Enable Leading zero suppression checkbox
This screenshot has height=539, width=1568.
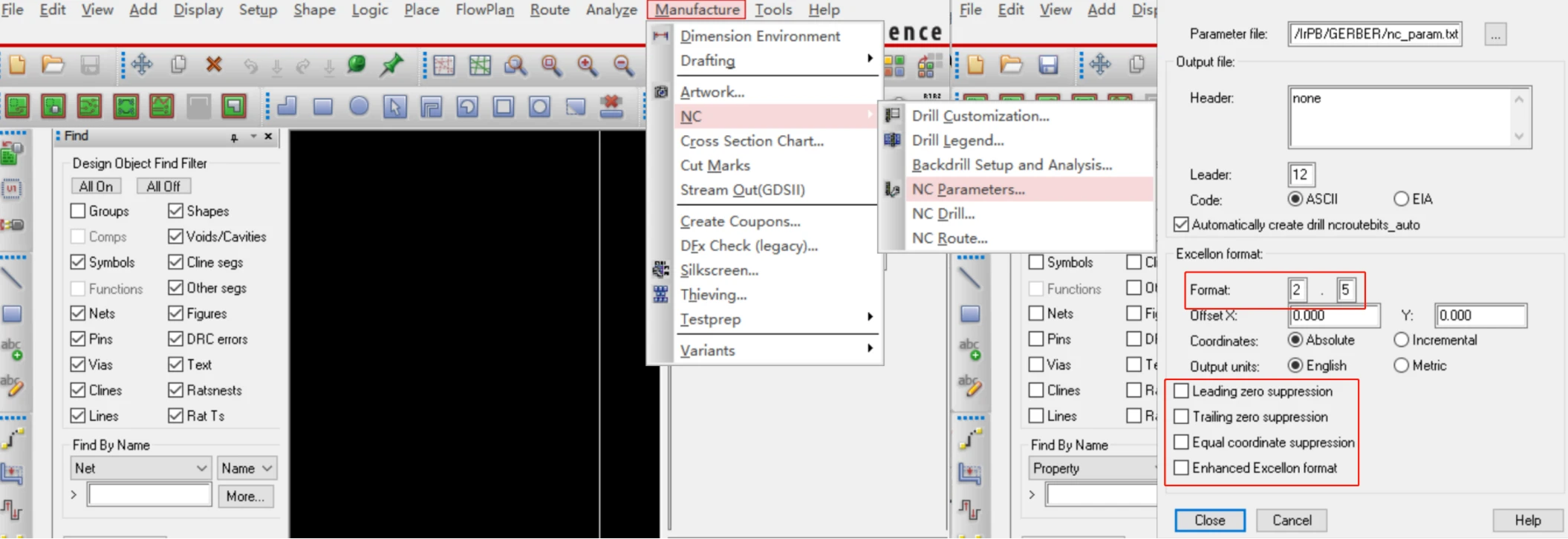[1181, 391]
